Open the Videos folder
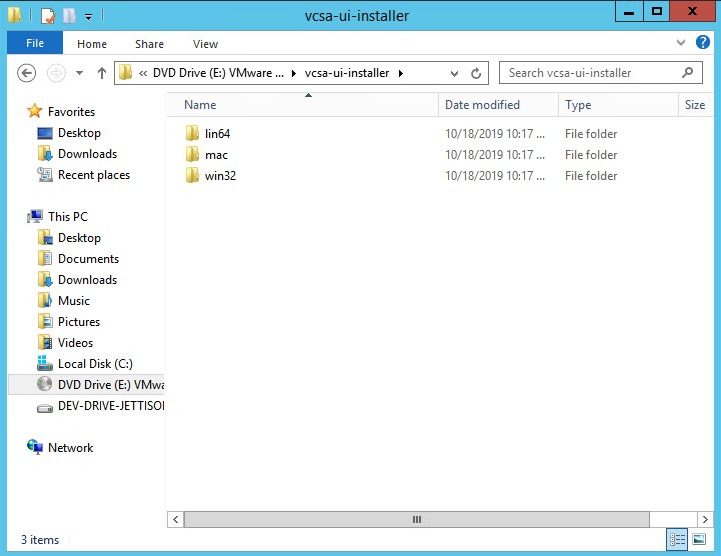Image resolution: width=721 pixels, height=556 pixels. coord(75,343)
